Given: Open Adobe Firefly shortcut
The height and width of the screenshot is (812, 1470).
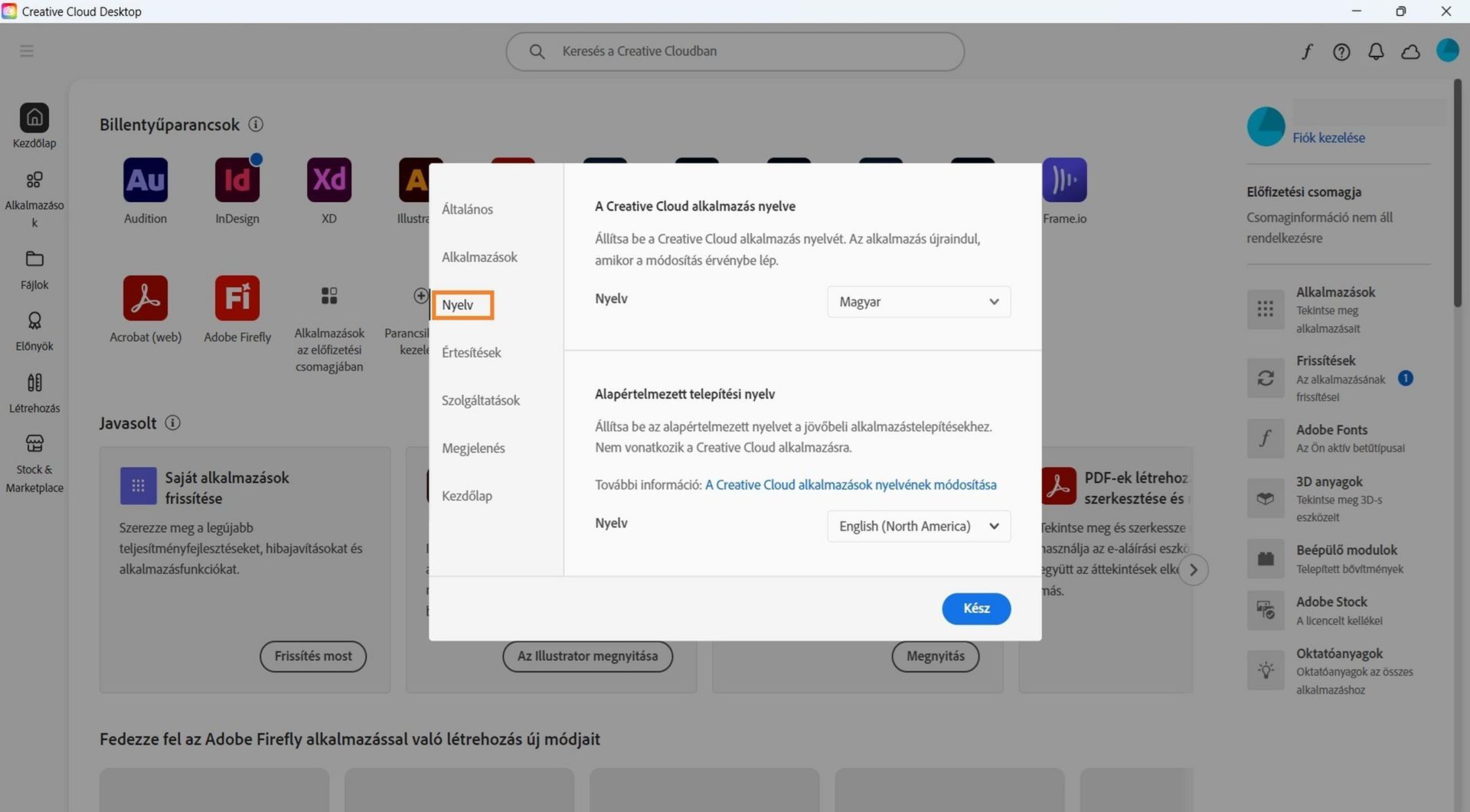Looking at the screenshot, I should (237, 298).
